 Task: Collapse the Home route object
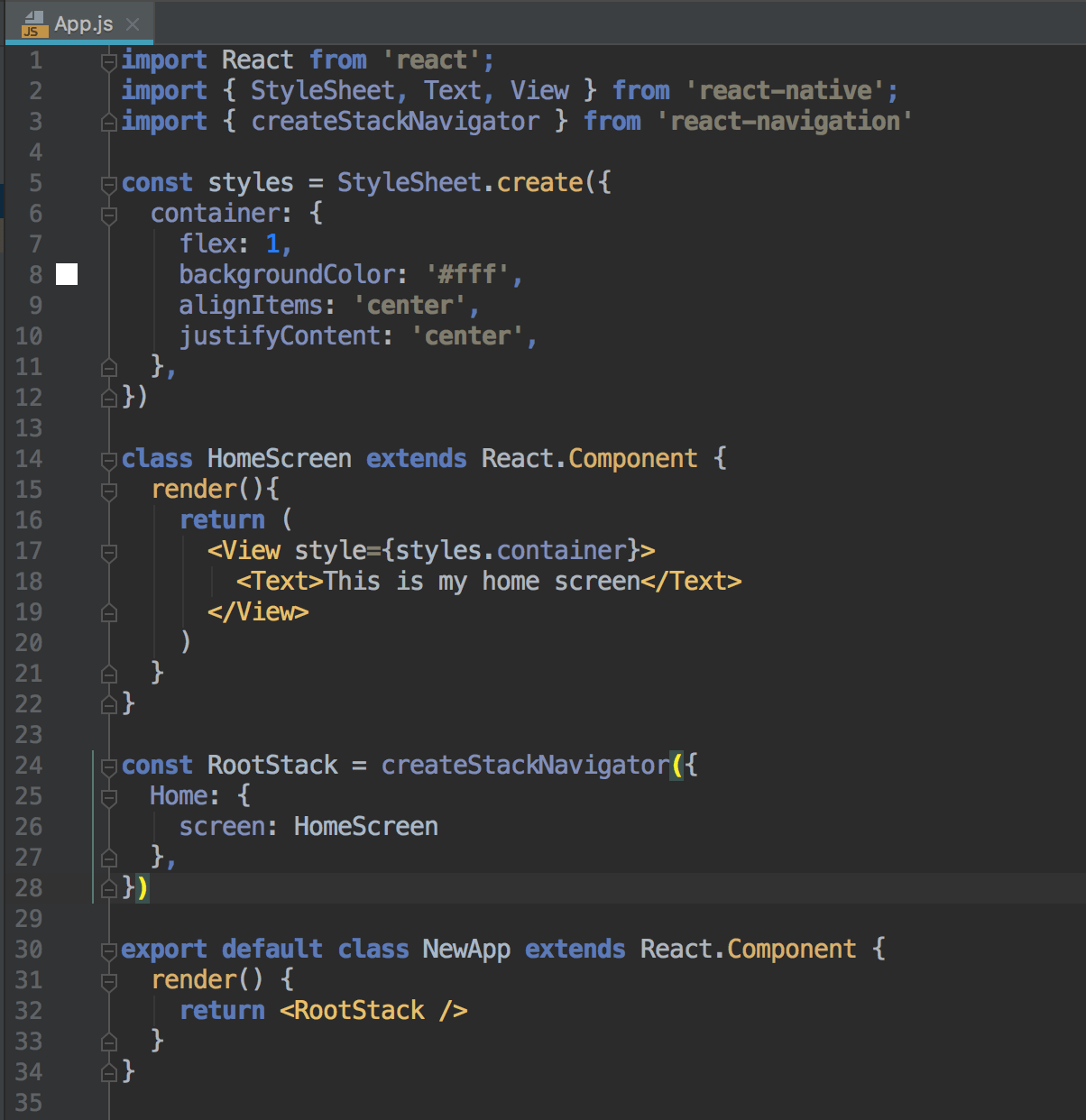pos(108,795)
